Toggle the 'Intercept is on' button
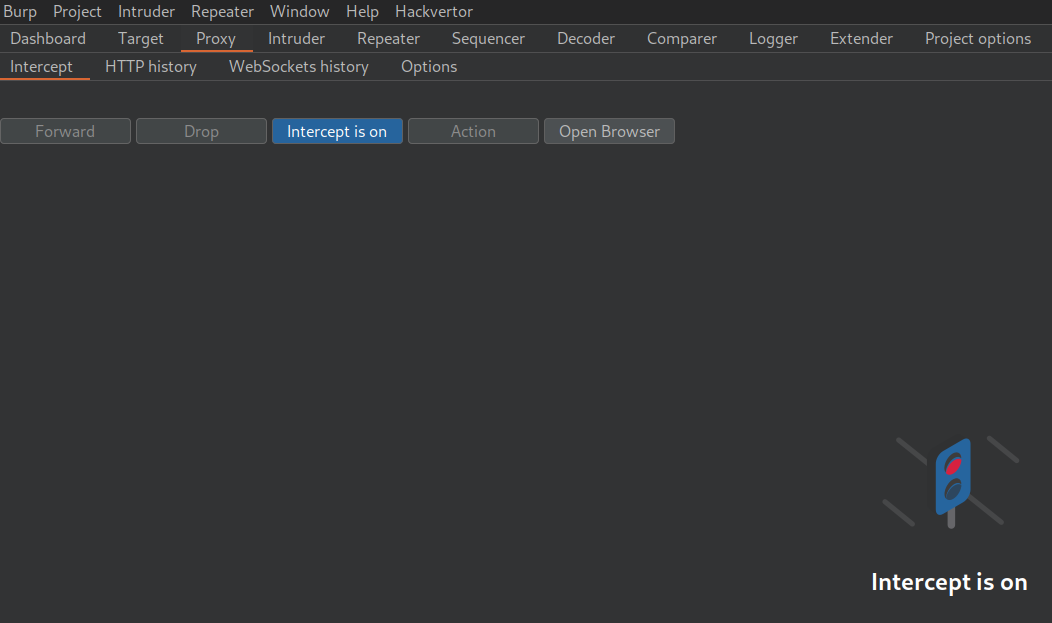This screenshot has height=623, width=1052. click(x=337, y=131)
